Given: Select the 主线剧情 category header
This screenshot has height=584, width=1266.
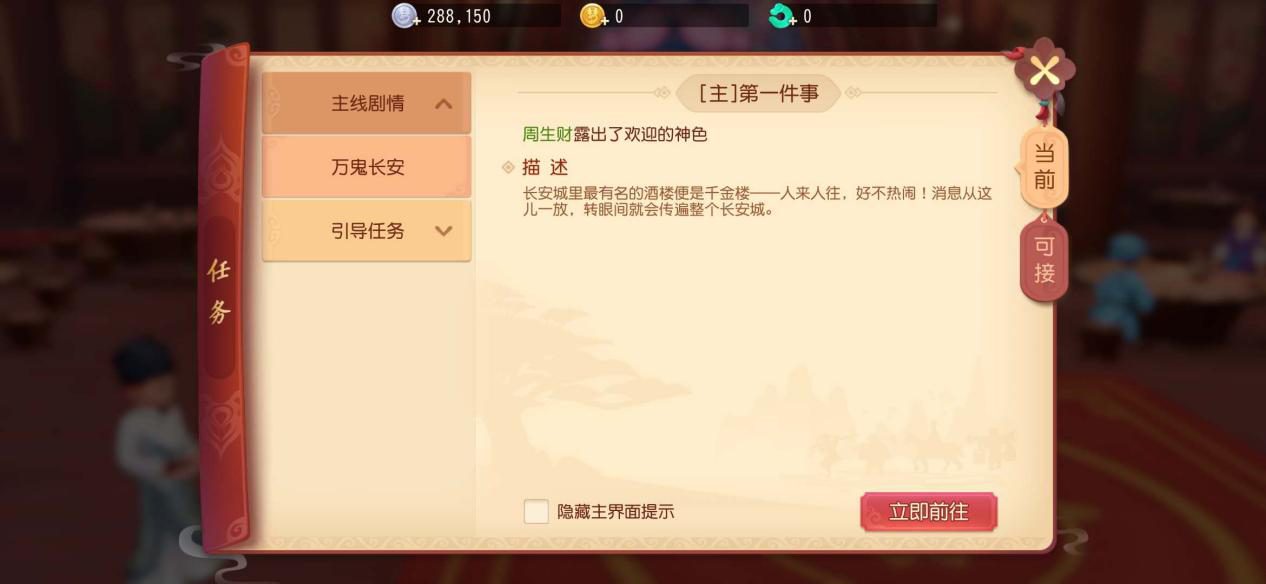Looking at the screenshot, I should point(366,103).
